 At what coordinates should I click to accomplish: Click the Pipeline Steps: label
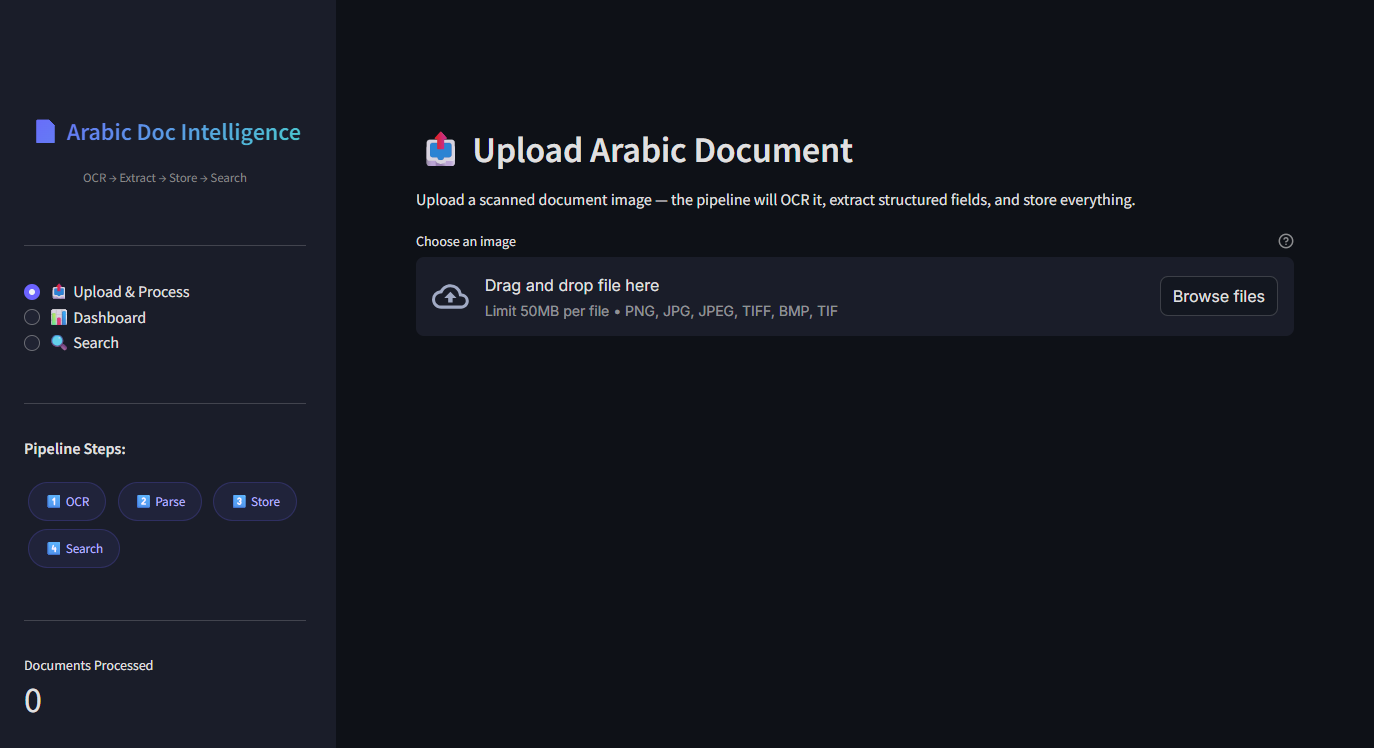tap(75, 449)
